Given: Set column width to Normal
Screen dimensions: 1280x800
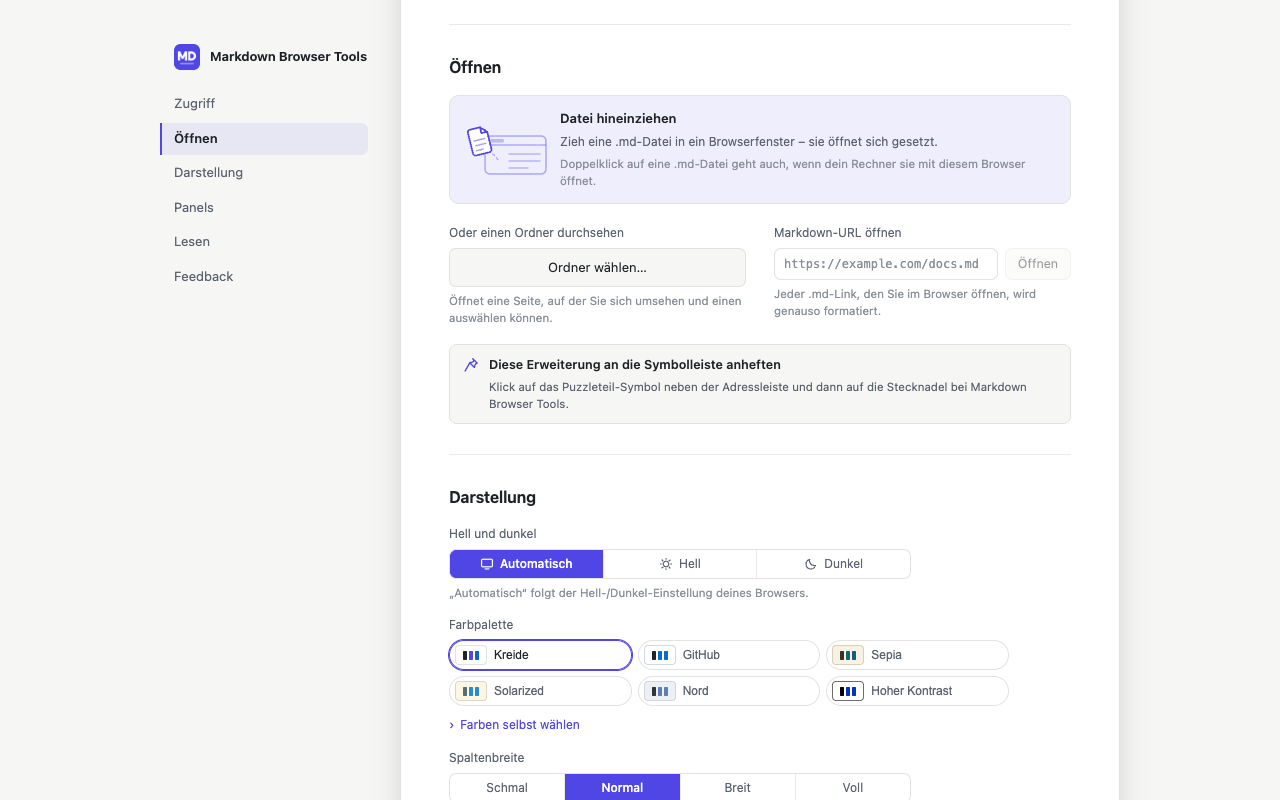Looking at the screenshot, I should coord(622,787).
